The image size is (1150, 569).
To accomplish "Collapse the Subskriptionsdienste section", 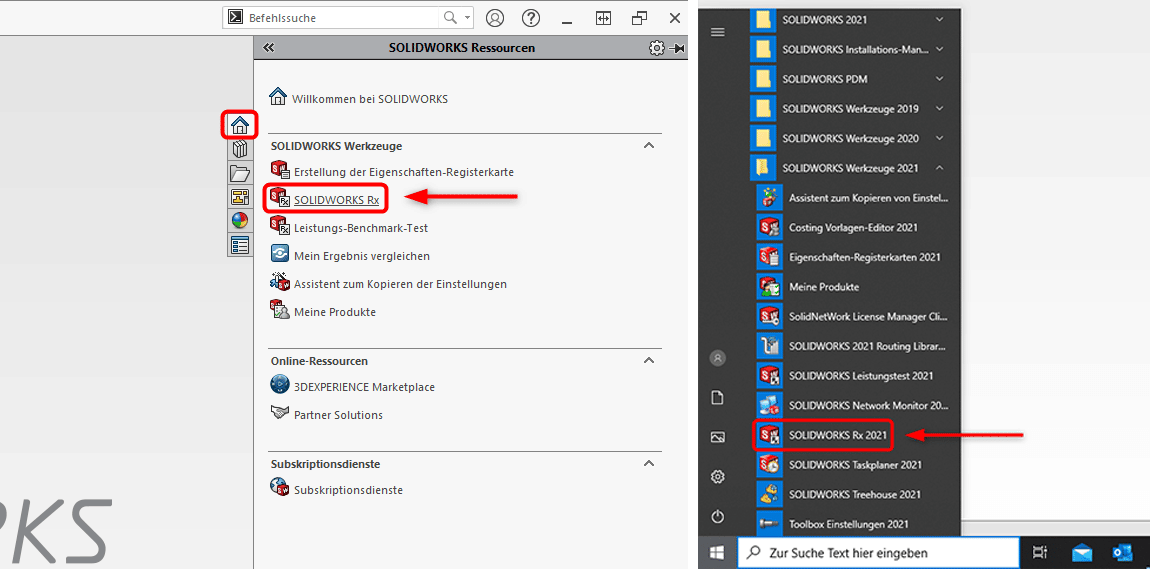I will click(x=648, y=464).
